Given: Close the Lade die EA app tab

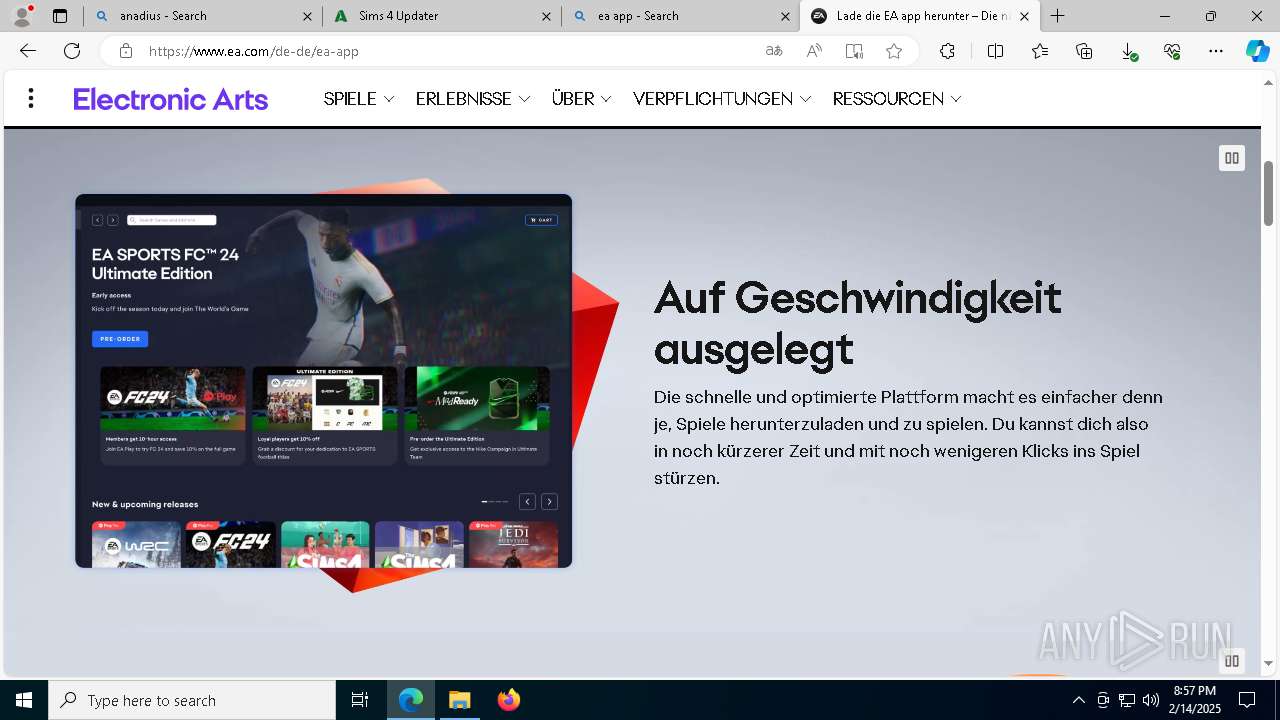Looking at the screenshot, I should 1024,16.
